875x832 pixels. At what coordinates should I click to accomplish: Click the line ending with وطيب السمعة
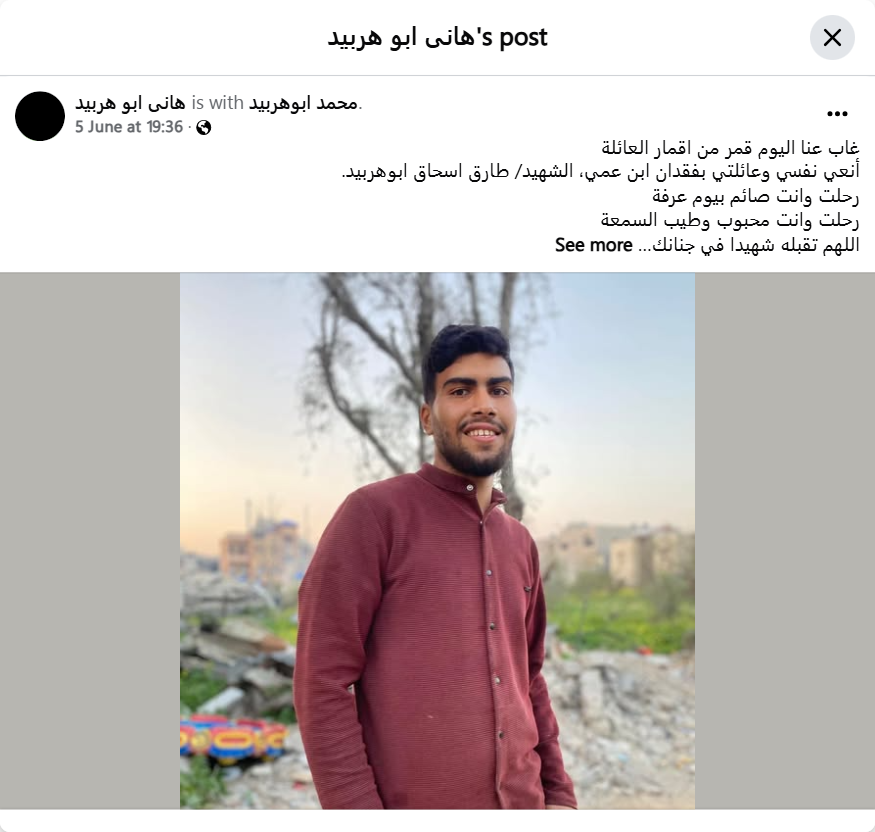[x=730, y=220]
